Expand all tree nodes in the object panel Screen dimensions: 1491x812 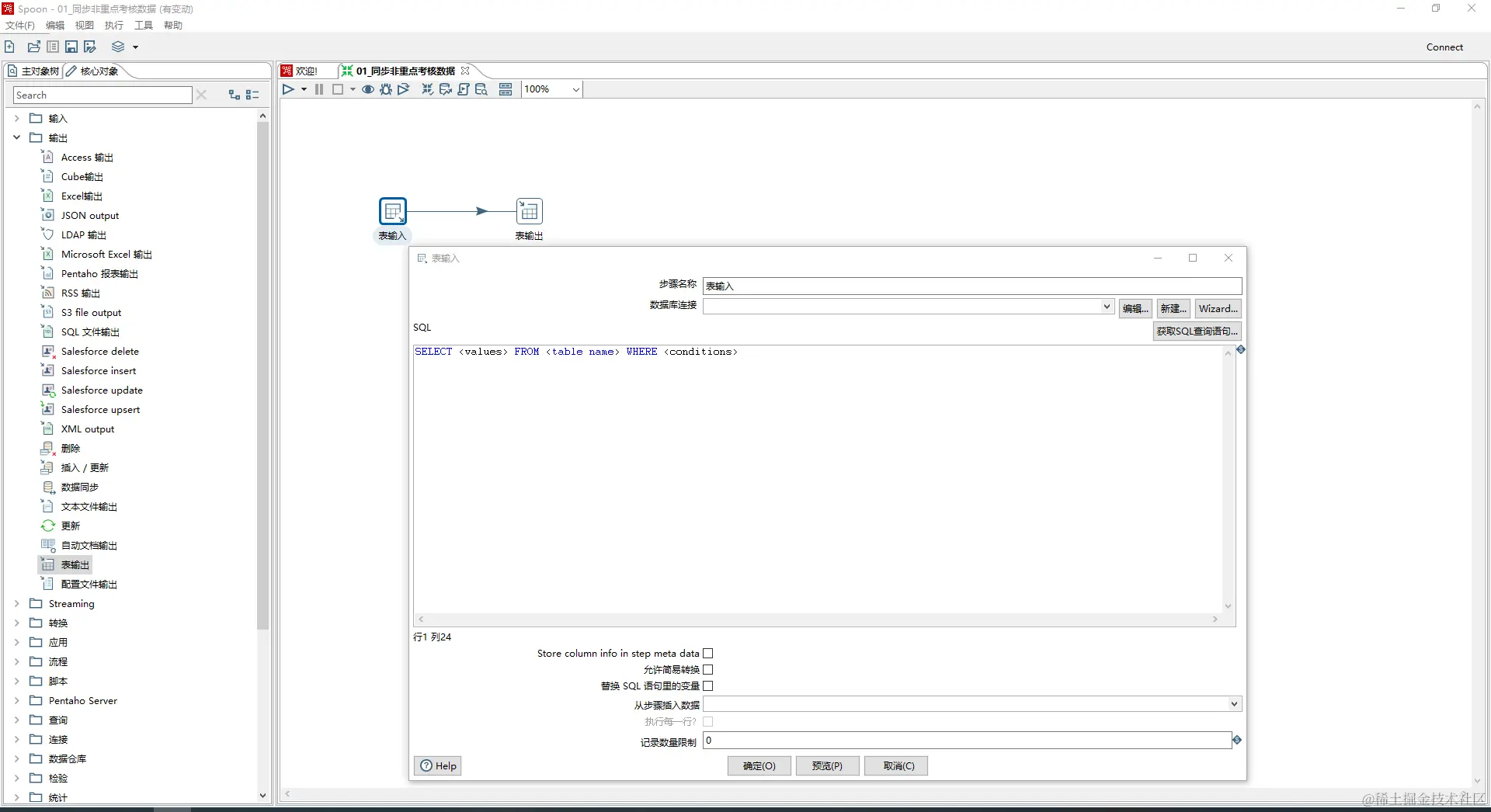tap(235, 95)
